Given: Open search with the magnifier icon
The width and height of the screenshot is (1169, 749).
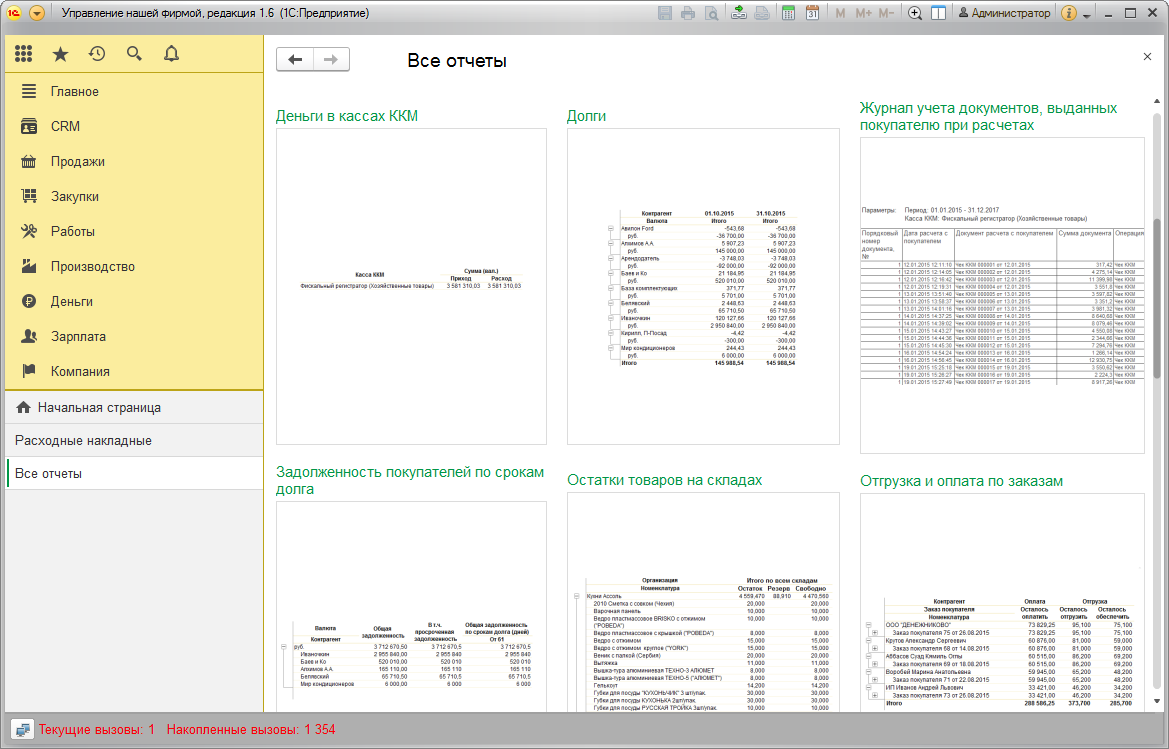Looking at the screenshot, I should [134, 54].
